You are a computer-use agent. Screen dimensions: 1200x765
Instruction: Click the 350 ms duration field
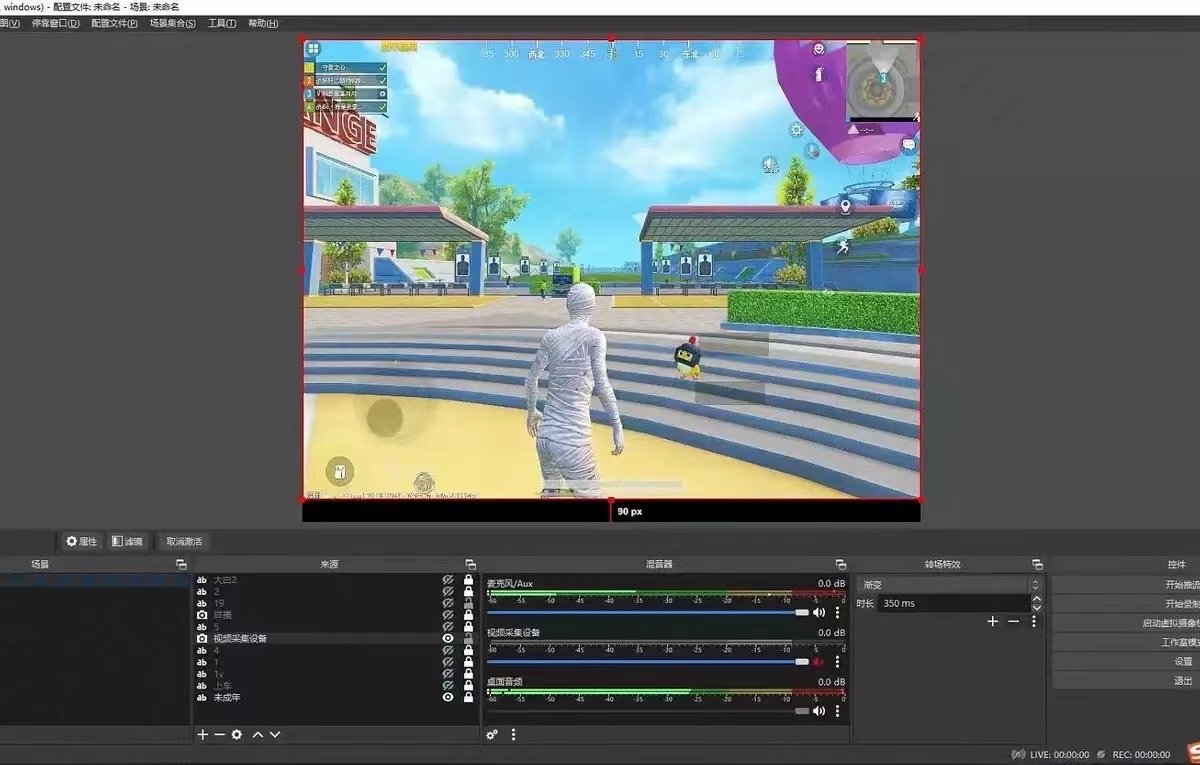(955, 604)
